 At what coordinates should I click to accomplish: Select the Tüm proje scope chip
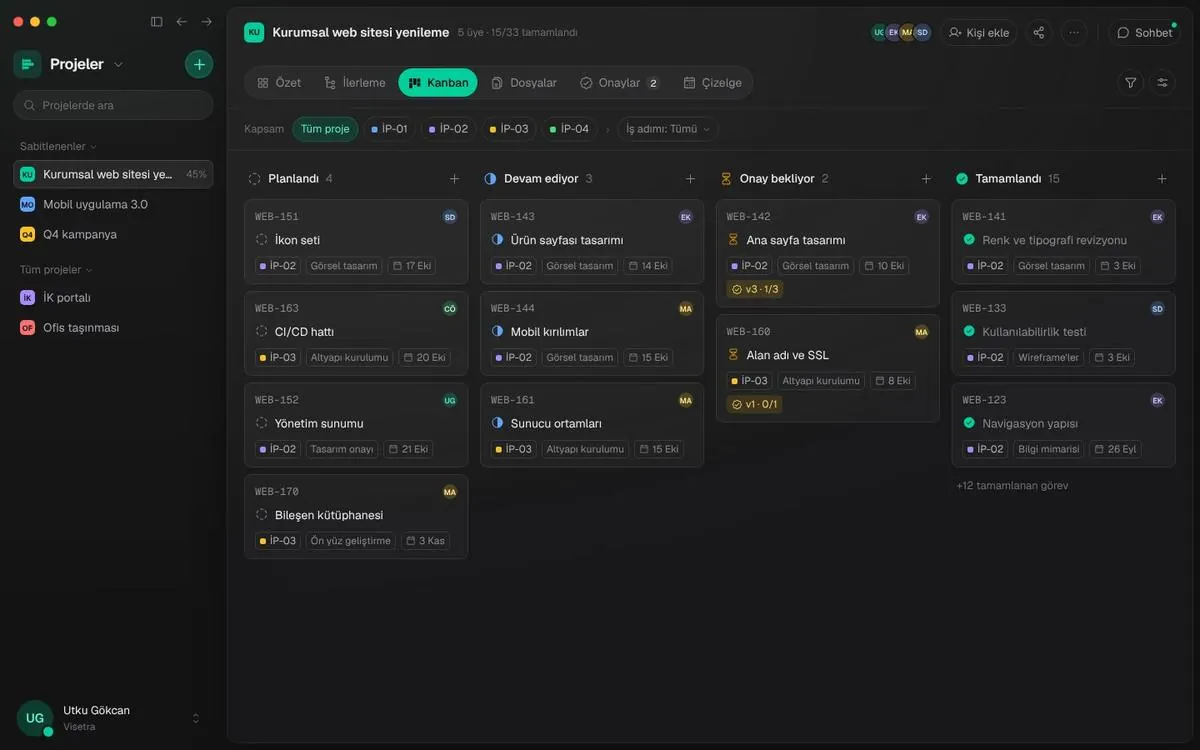[x=325, y=129]
